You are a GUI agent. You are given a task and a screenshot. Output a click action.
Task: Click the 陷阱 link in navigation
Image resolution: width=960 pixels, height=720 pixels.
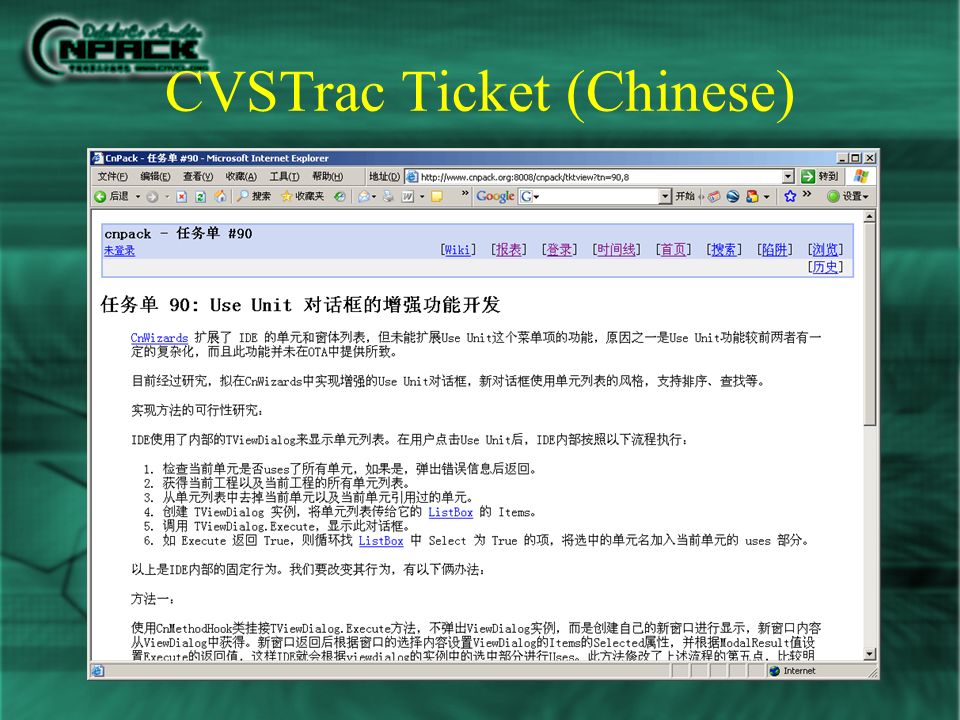click(x=774, y=250)
